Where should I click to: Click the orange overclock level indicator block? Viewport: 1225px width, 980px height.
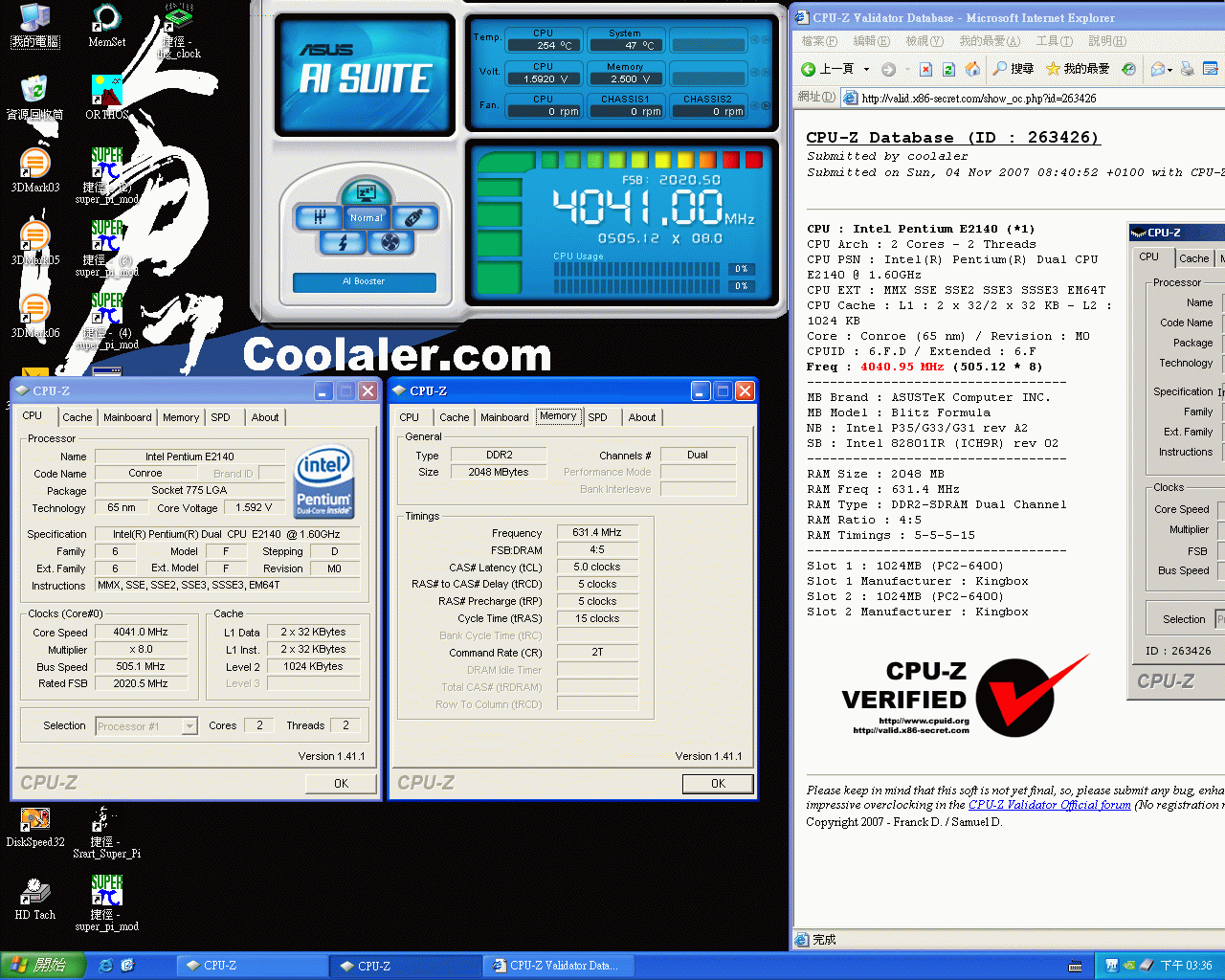pos(707,160)
